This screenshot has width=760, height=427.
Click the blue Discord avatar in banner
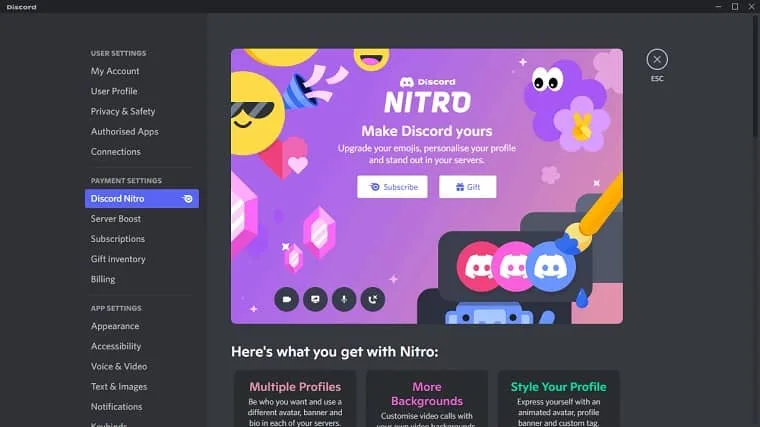click(551, 267)
